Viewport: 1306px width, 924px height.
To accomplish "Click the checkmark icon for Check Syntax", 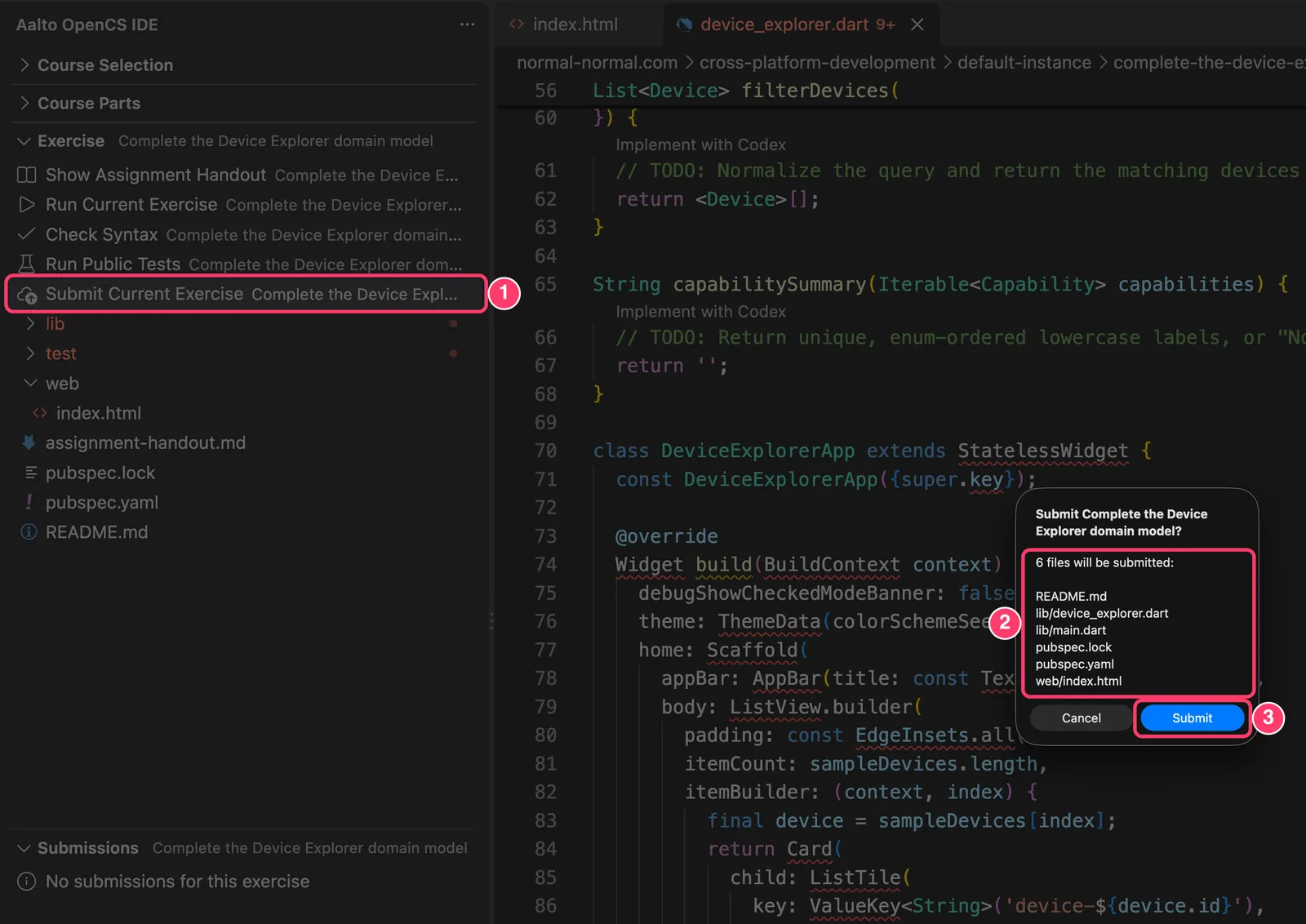I will pyautogui.click(x=27, y=234).
